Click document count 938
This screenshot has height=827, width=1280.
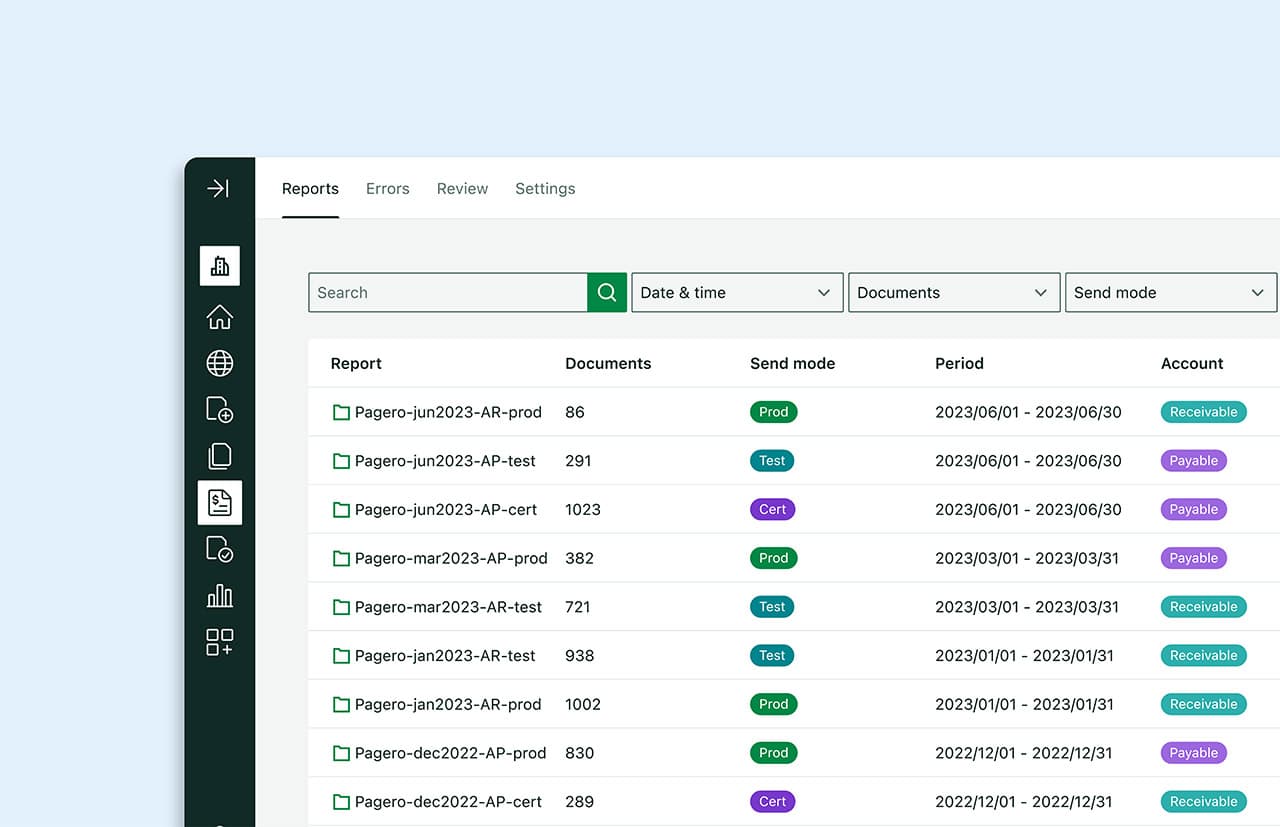(x=579, y=656)
